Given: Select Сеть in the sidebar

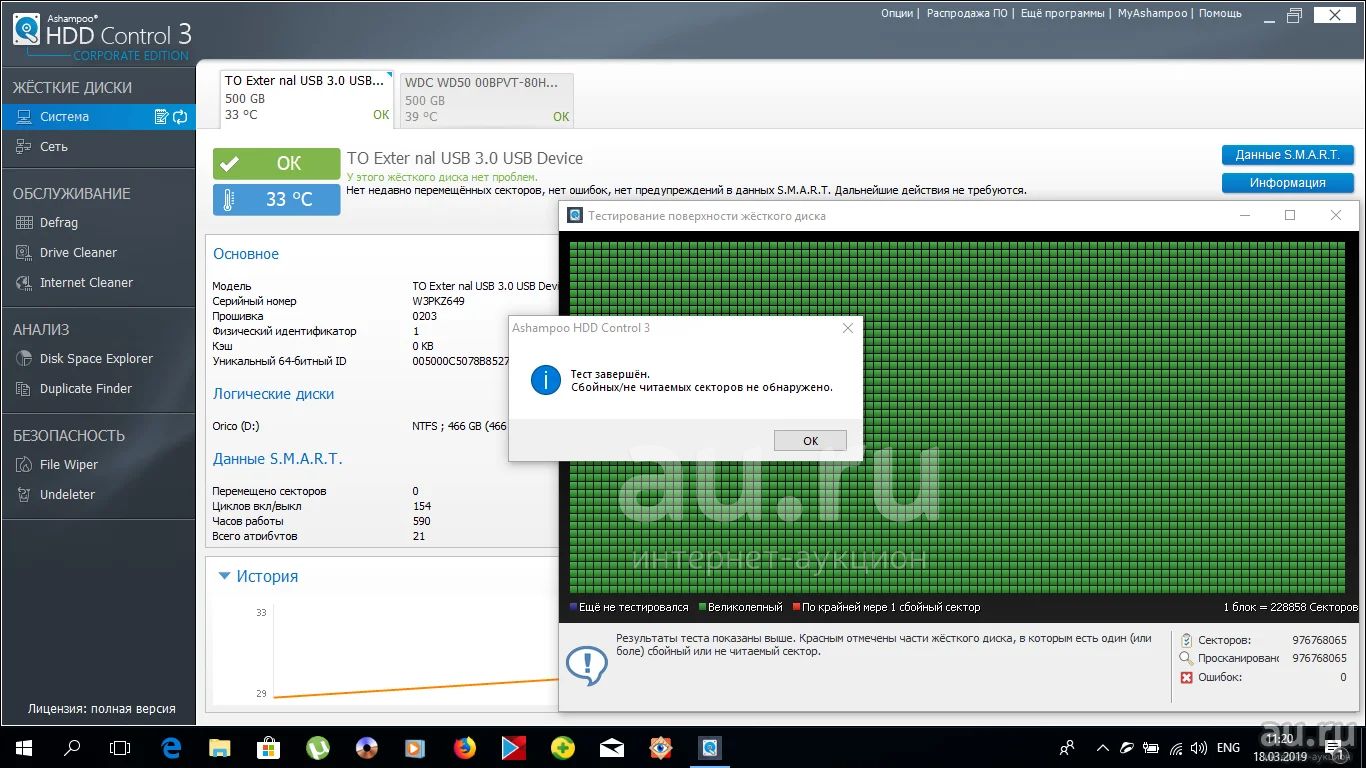Looking at the screenshot, I should pyautogui.click(x=98, y=147).
